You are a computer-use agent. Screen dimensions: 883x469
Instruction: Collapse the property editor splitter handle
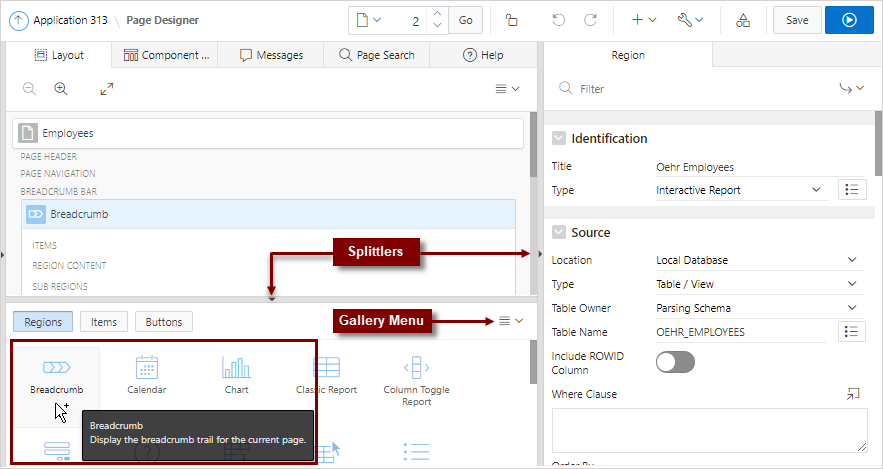pyautogui.click(x=540, y=254)
